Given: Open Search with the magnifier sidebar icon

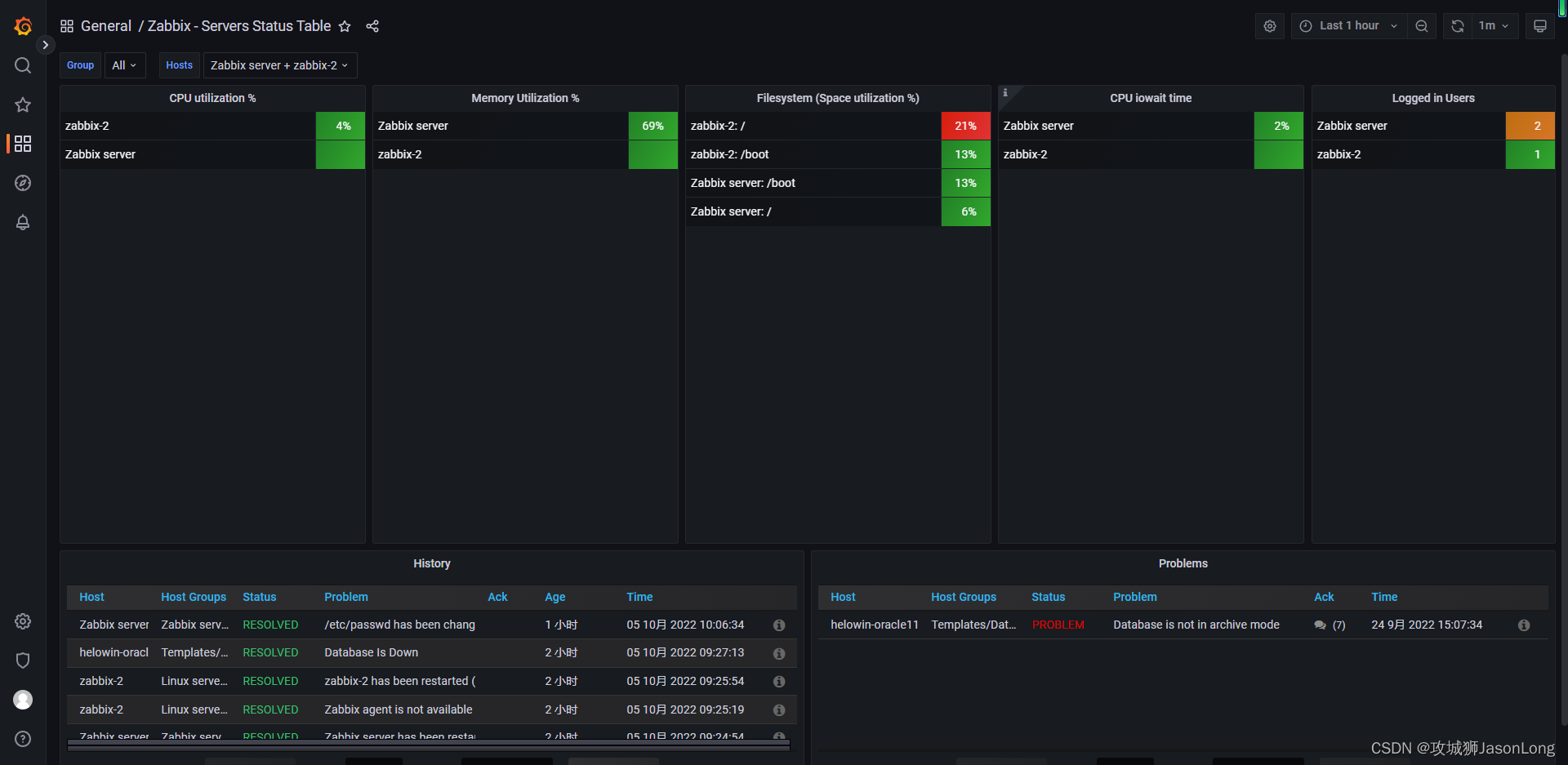Looking at the screenshot, I should [22, 65].
